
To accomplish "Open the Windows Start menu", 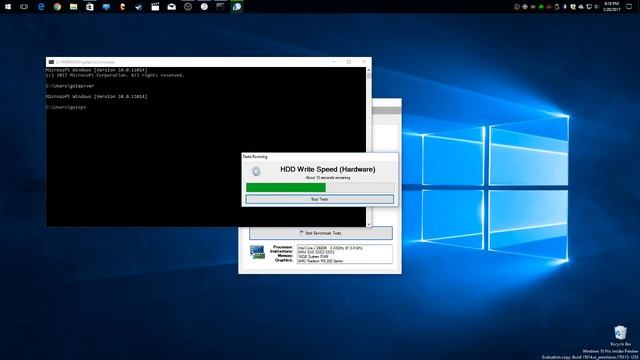I will (8, 7).
